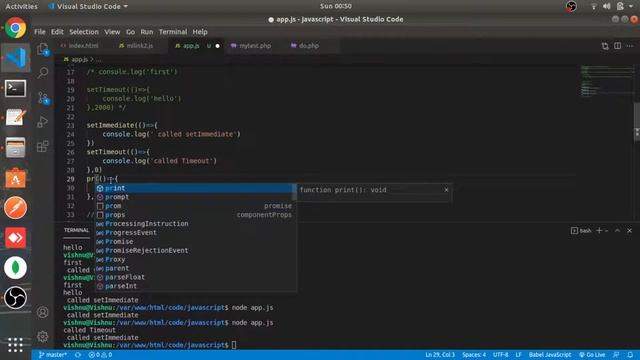
Task: Choose the prom promise snippet suggestion
Action: 194,206
